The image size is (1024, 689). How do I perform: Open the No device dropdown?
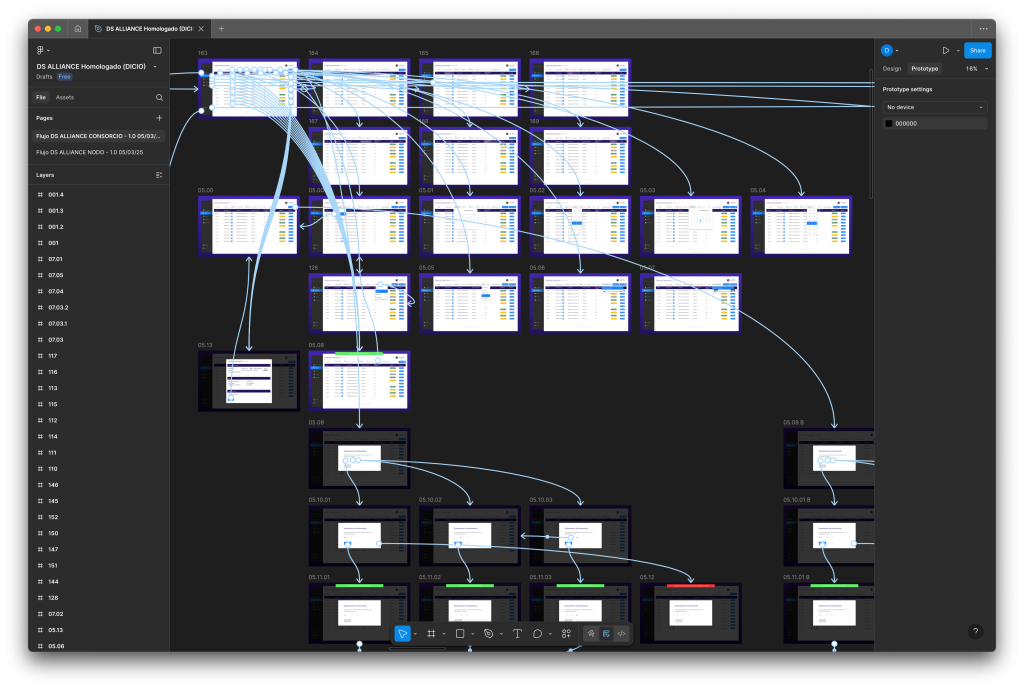pos(935,107)
